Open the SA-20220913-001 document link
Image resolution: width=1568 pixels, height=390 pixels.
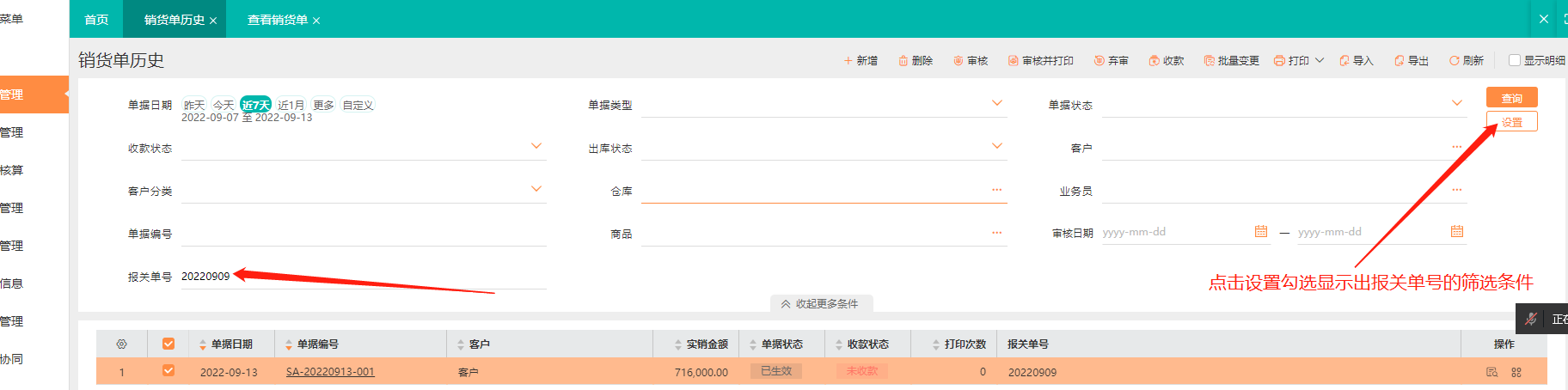(330, 372)
